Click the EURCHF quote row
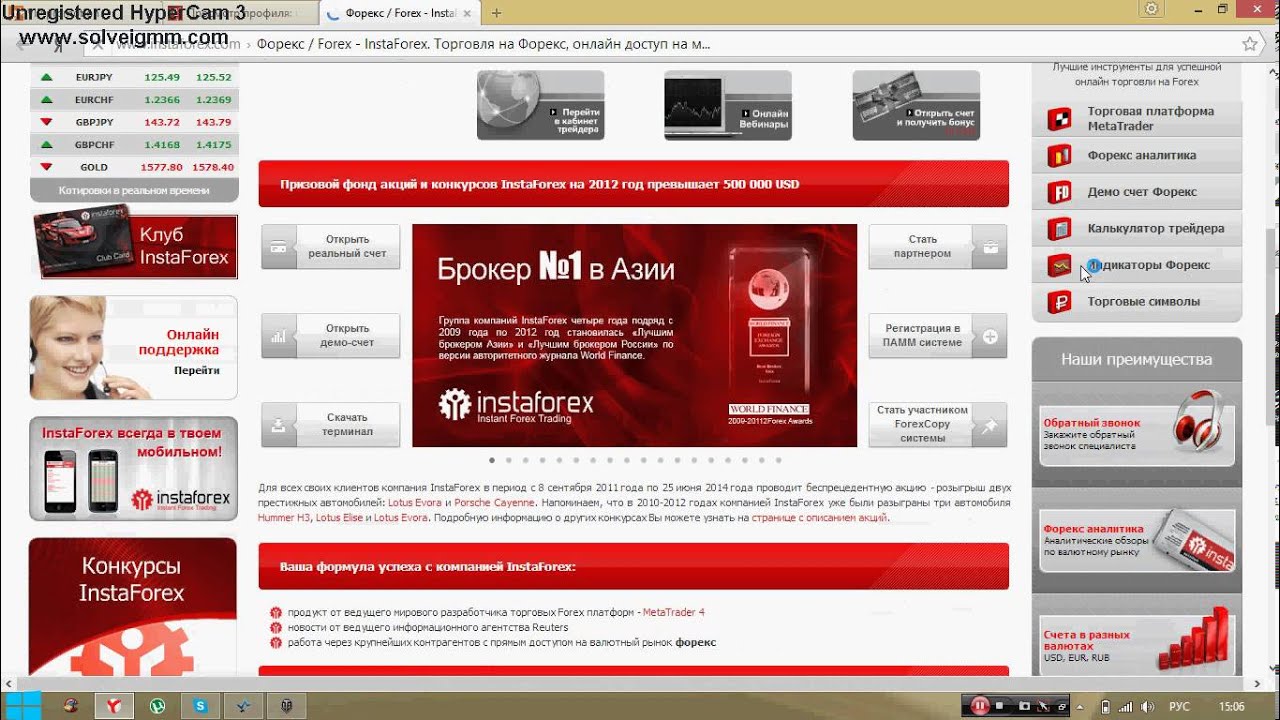The height and width of the screenshot is (720, 1280). pyautogui.click(x=134, y=100)
